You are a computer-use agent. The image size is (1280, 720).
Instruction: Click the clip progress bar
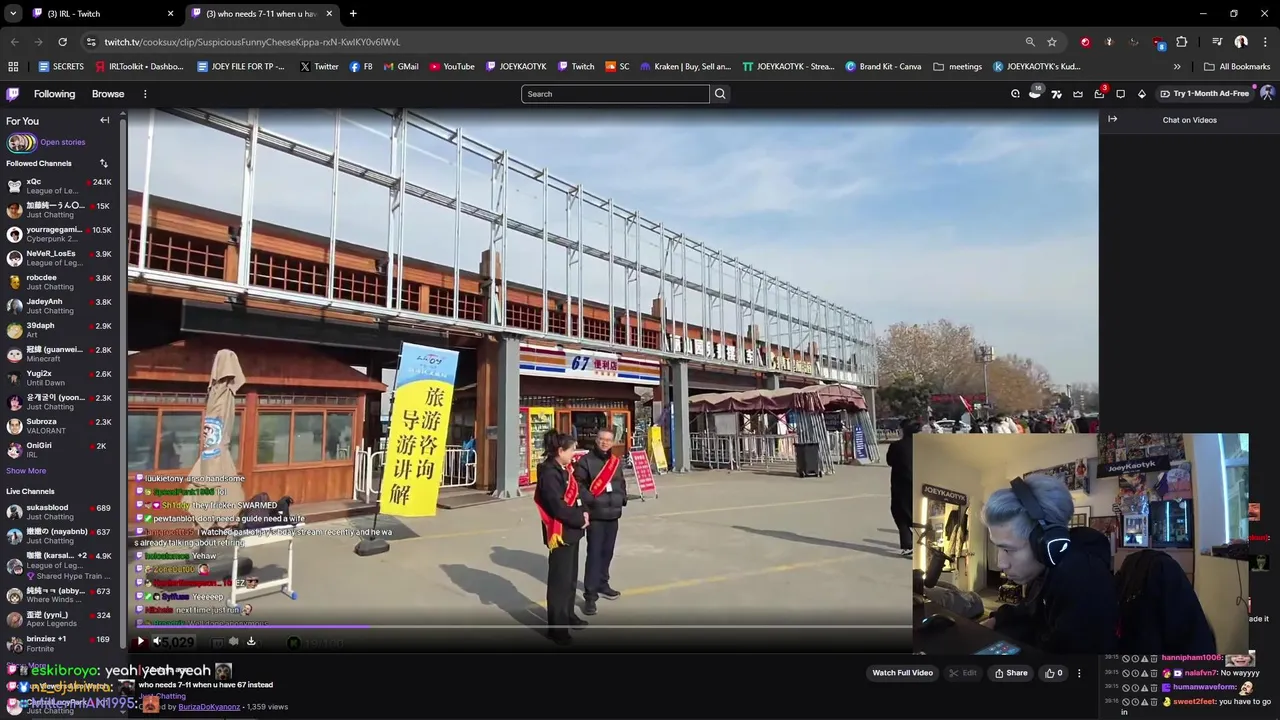point(520,627)
